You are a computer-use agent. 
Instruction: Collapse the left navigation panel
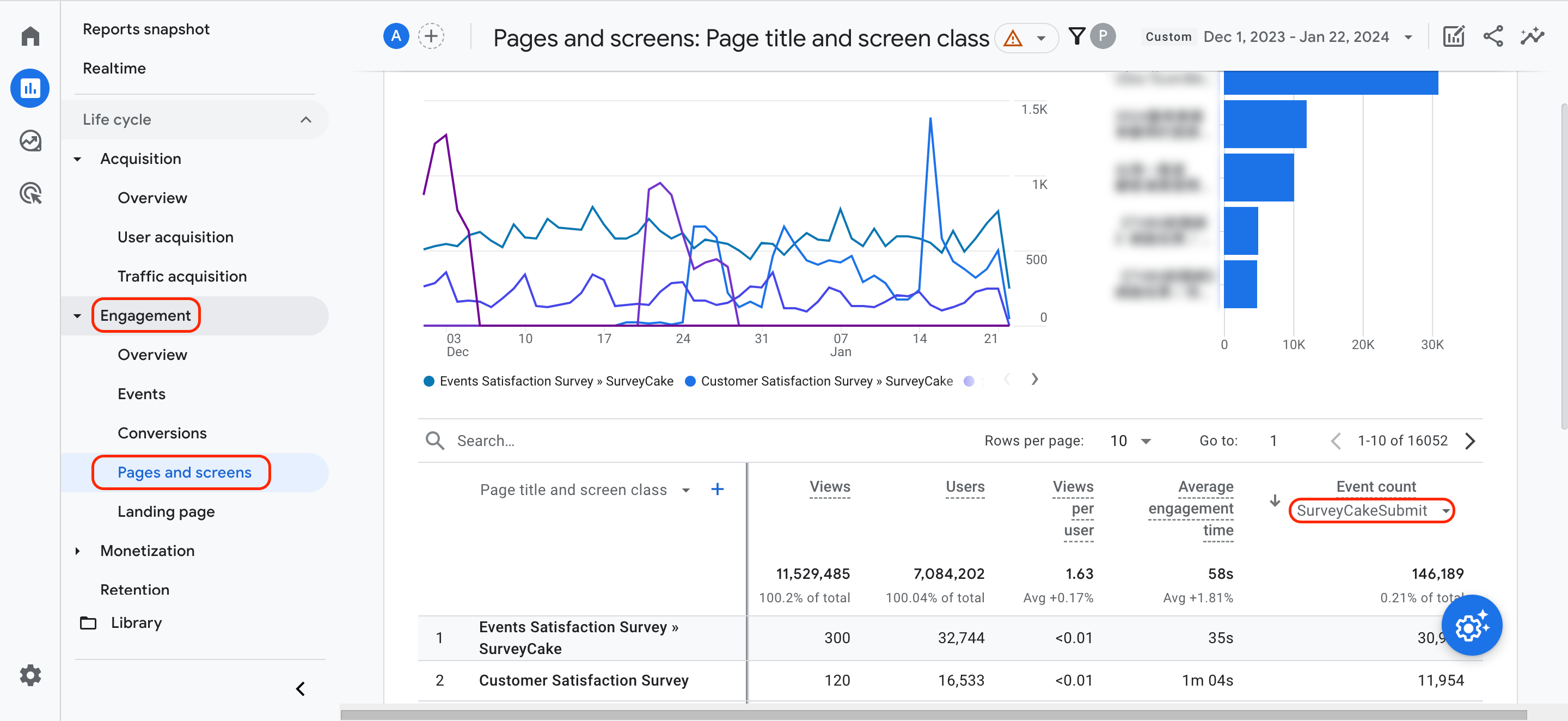[300, 689]
